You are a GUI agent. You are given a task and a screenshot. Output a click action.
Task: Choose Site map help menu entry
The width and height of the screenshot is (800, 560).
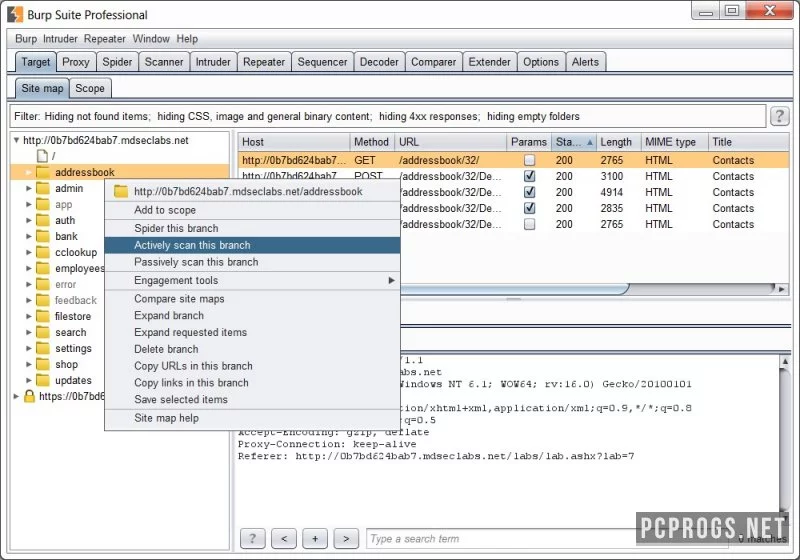pos(252,418)
